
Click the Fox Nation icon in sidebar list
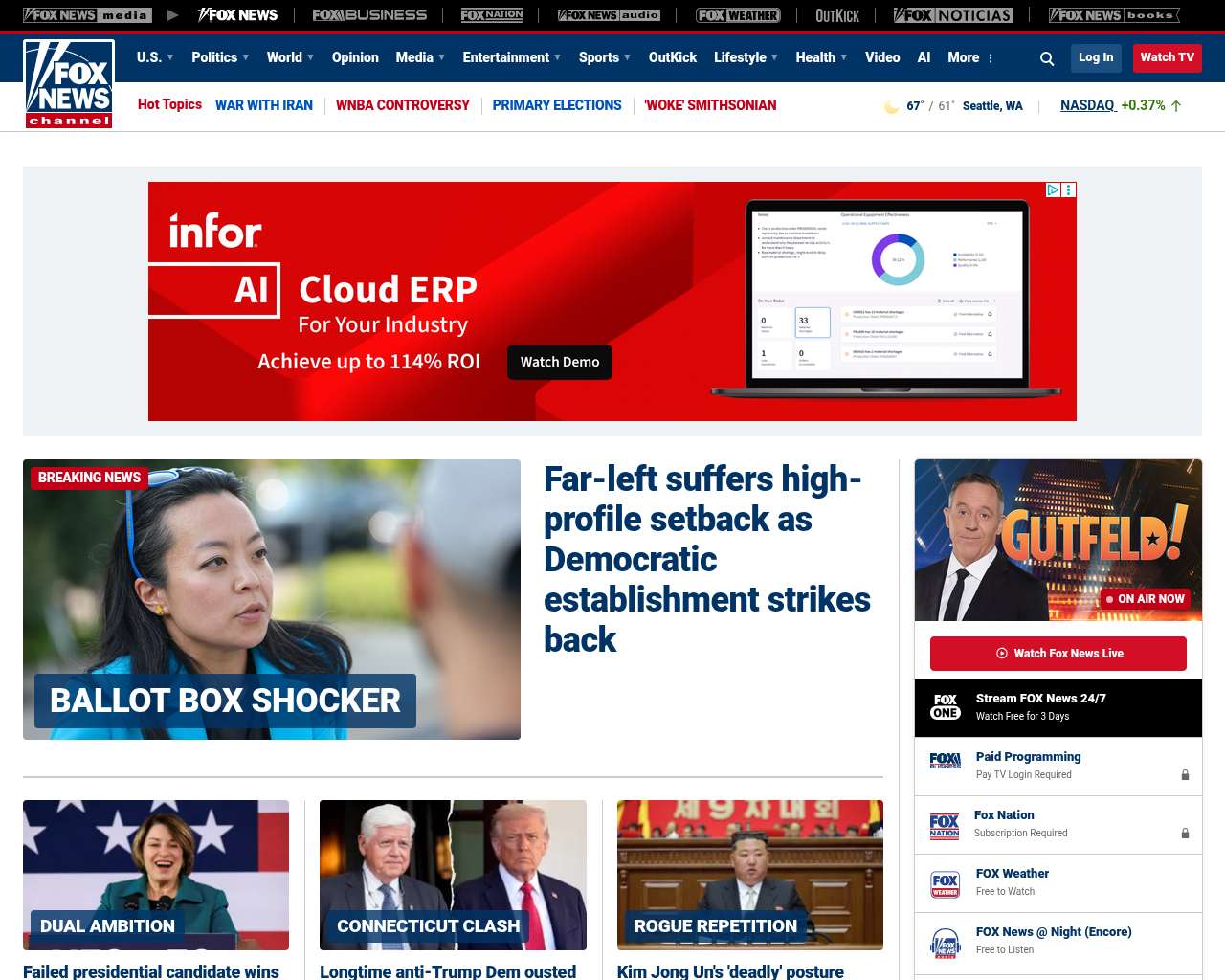[945, 826]
